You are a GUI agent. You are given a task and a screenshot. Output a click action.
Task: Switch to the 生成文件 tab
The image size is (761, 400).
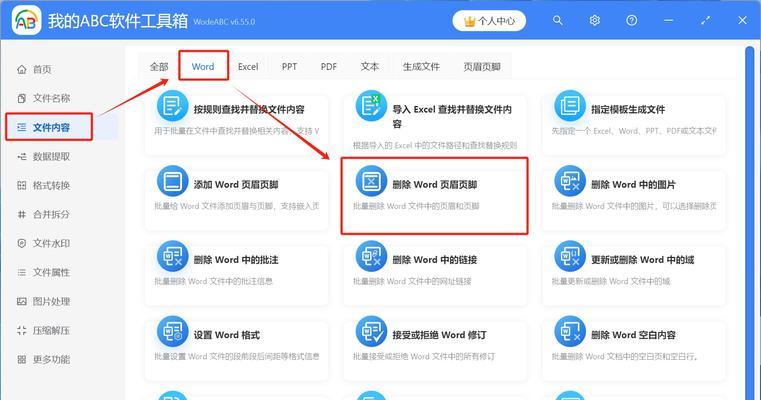[x=421, y=67]
